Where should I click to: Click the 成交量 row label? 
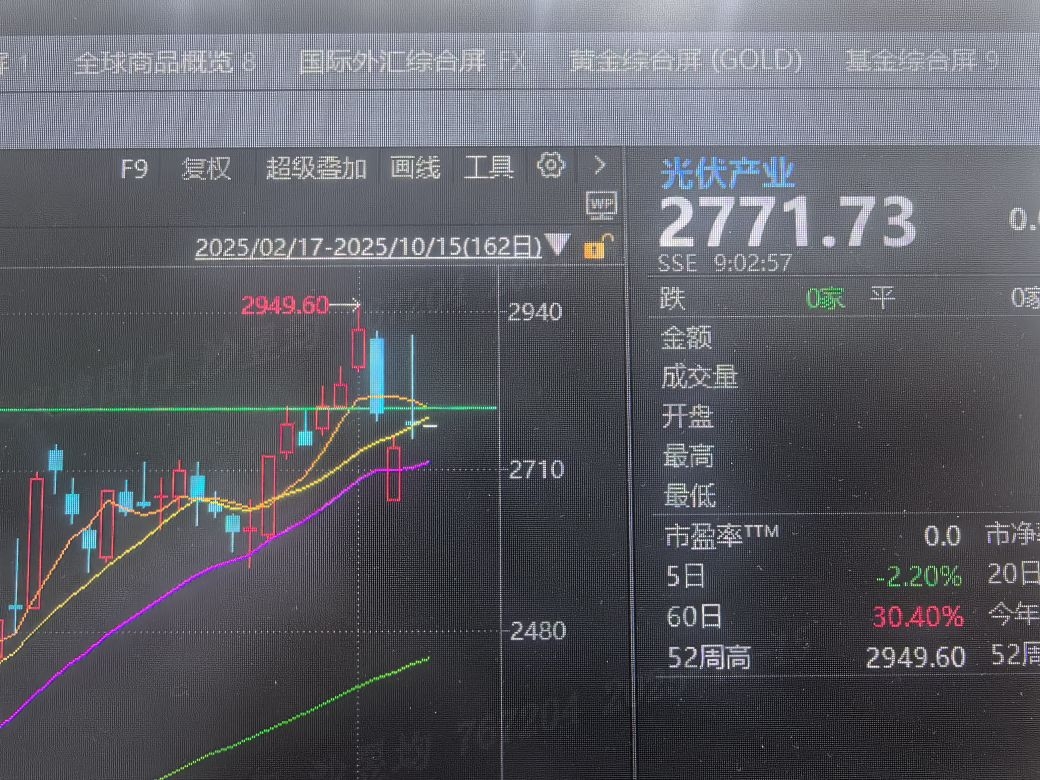[699, 377]
